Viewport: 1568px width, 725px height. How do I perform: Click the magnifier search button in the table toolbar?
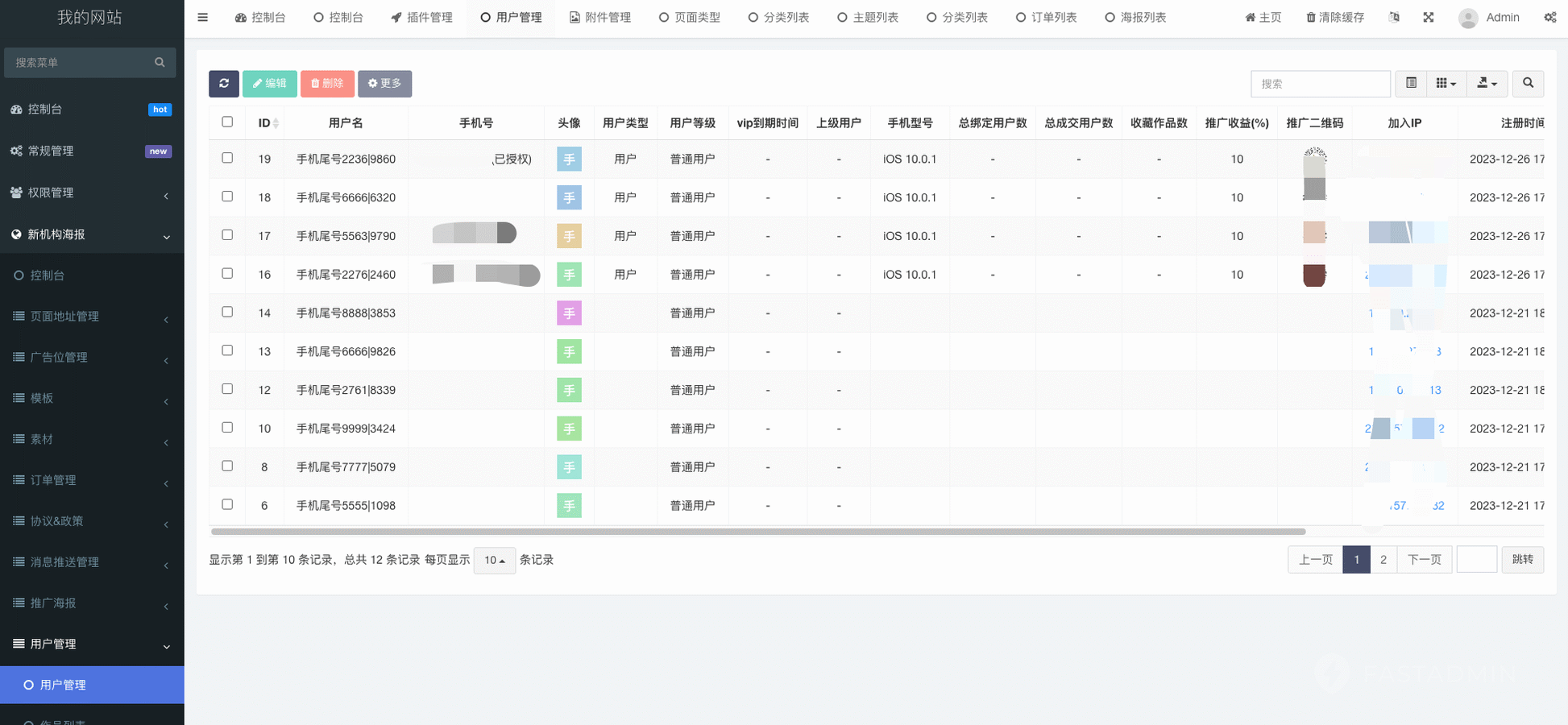(x=1528, y=83)
